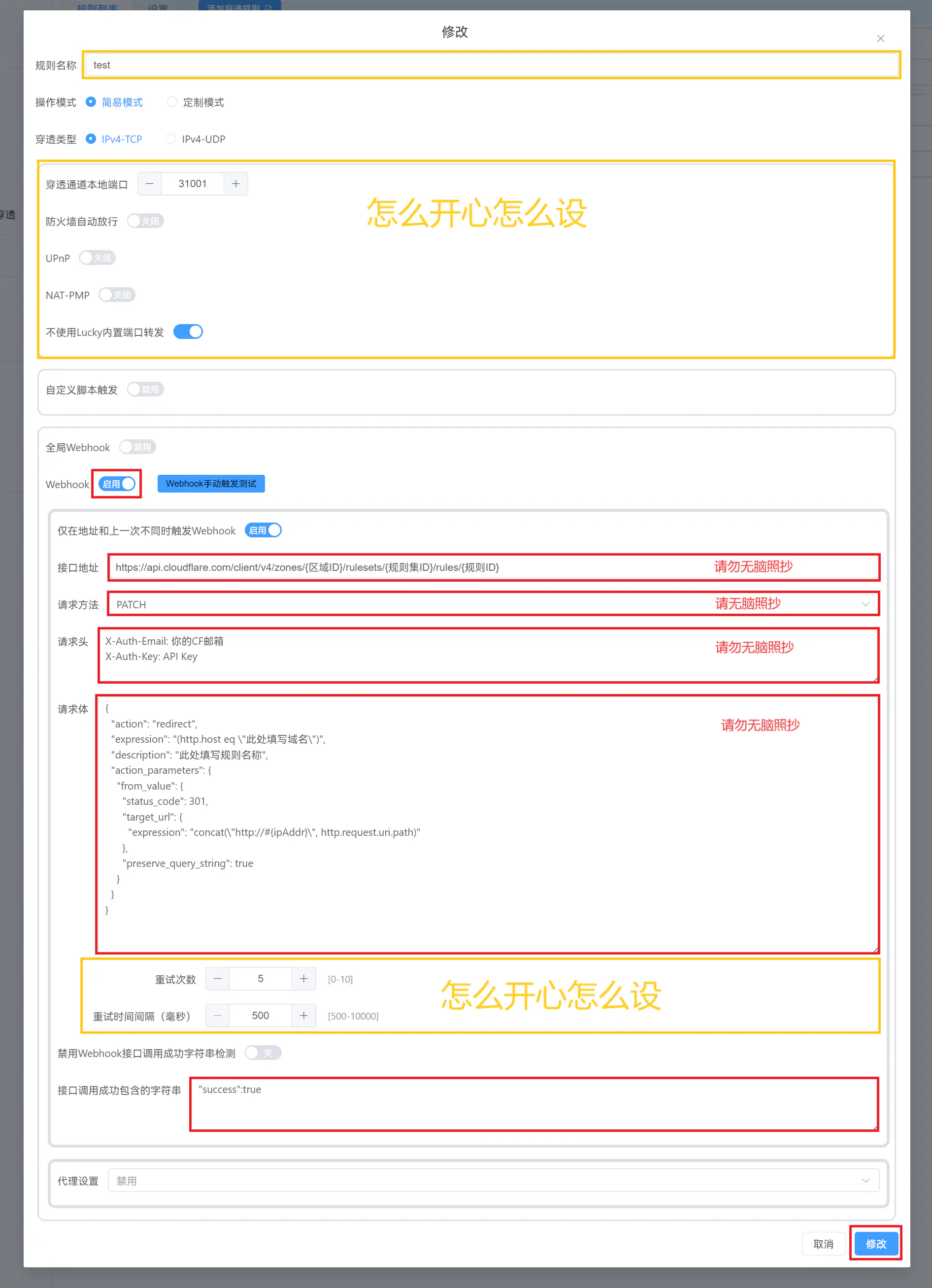
Task: Increase 重试时间间隔 with plus icon
Action: tap(304, 1016)
